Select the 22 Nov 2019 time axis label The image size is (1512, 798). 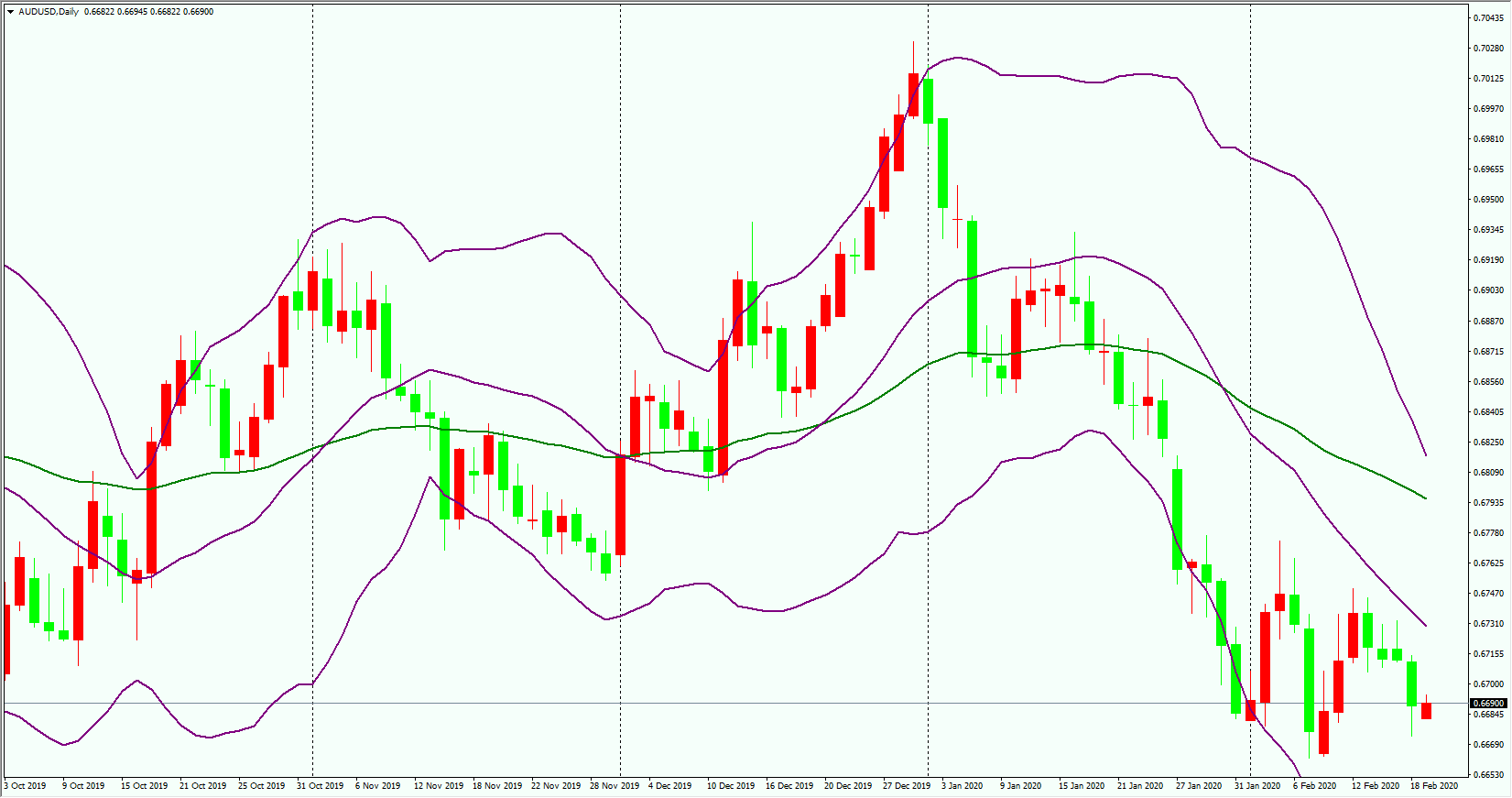(x=556, y=785)
